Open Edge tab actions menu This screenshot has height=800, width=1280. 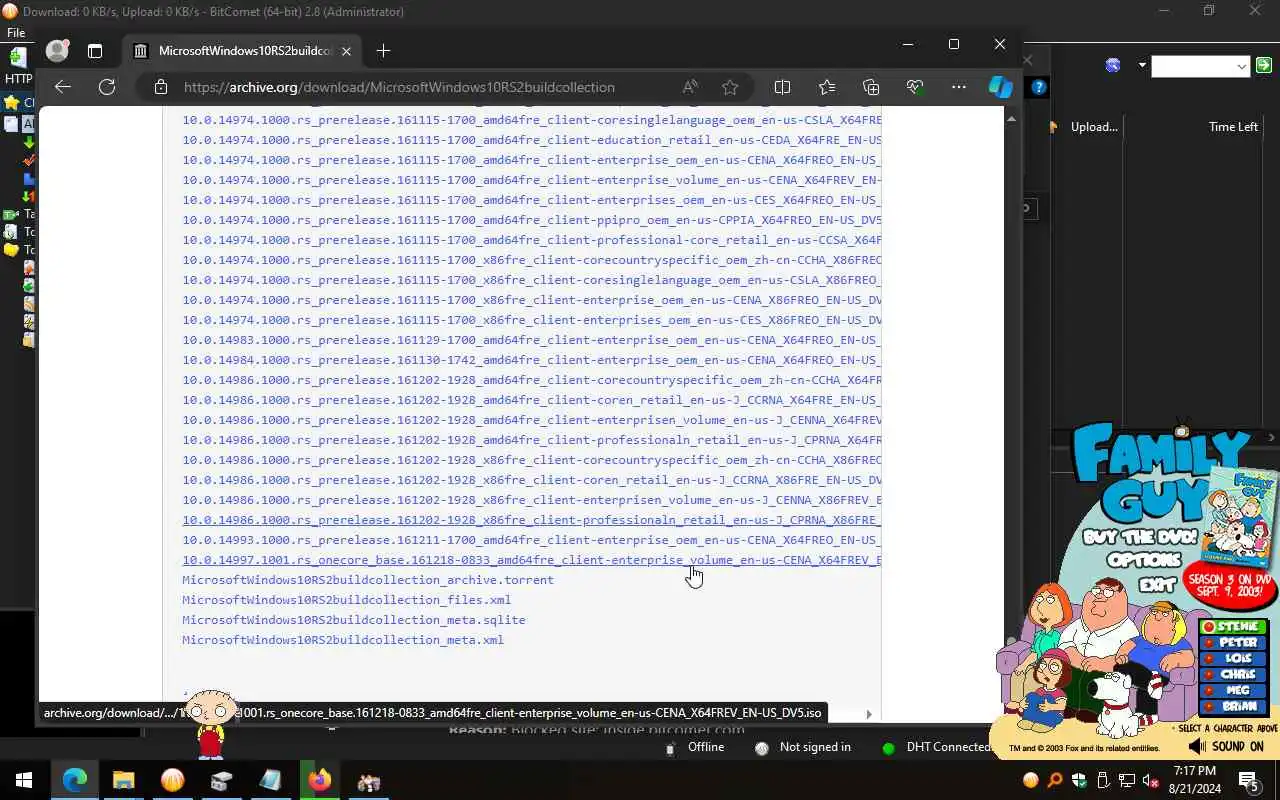point(95,51)
